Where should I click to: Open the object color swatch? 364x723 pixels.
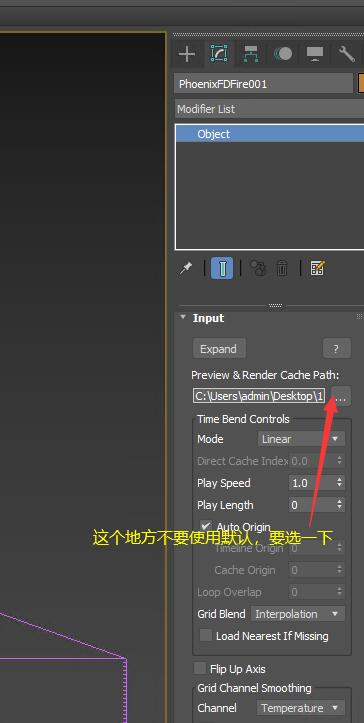(361, 84)
